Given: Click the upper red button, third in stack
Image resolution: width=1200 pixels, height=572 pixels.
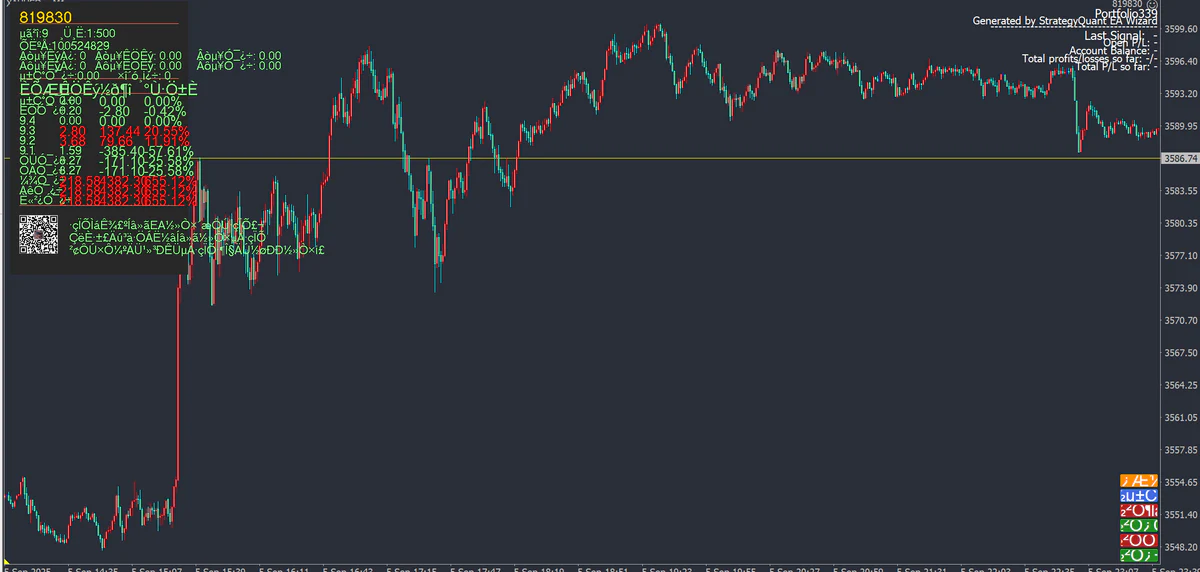Looking at the screenshot, I should tap(1138, 511).
